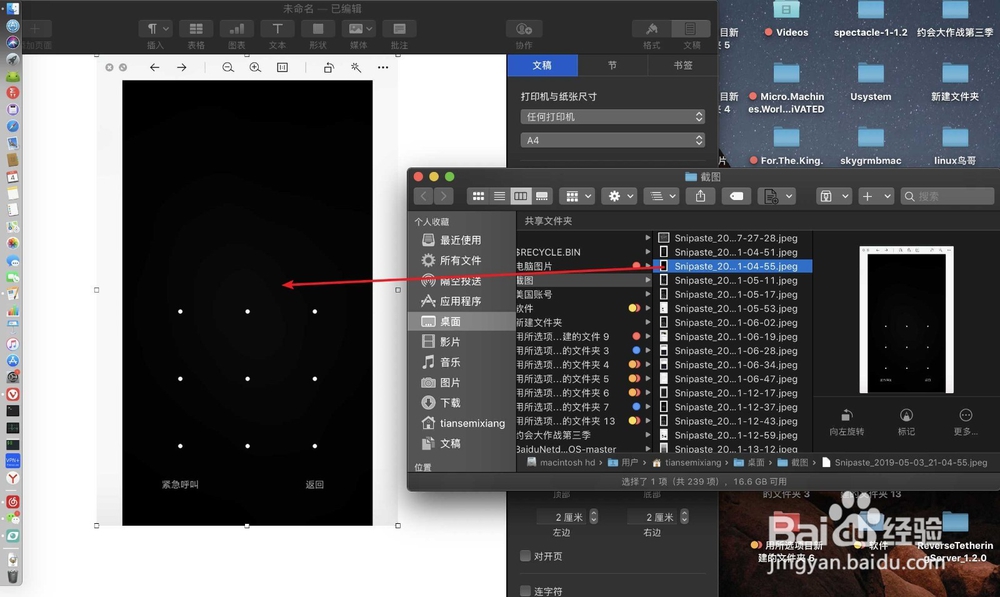1000x597 pixels.
Task: Click the back arrow in Pages toolbar
Action: tap(153, 65)
